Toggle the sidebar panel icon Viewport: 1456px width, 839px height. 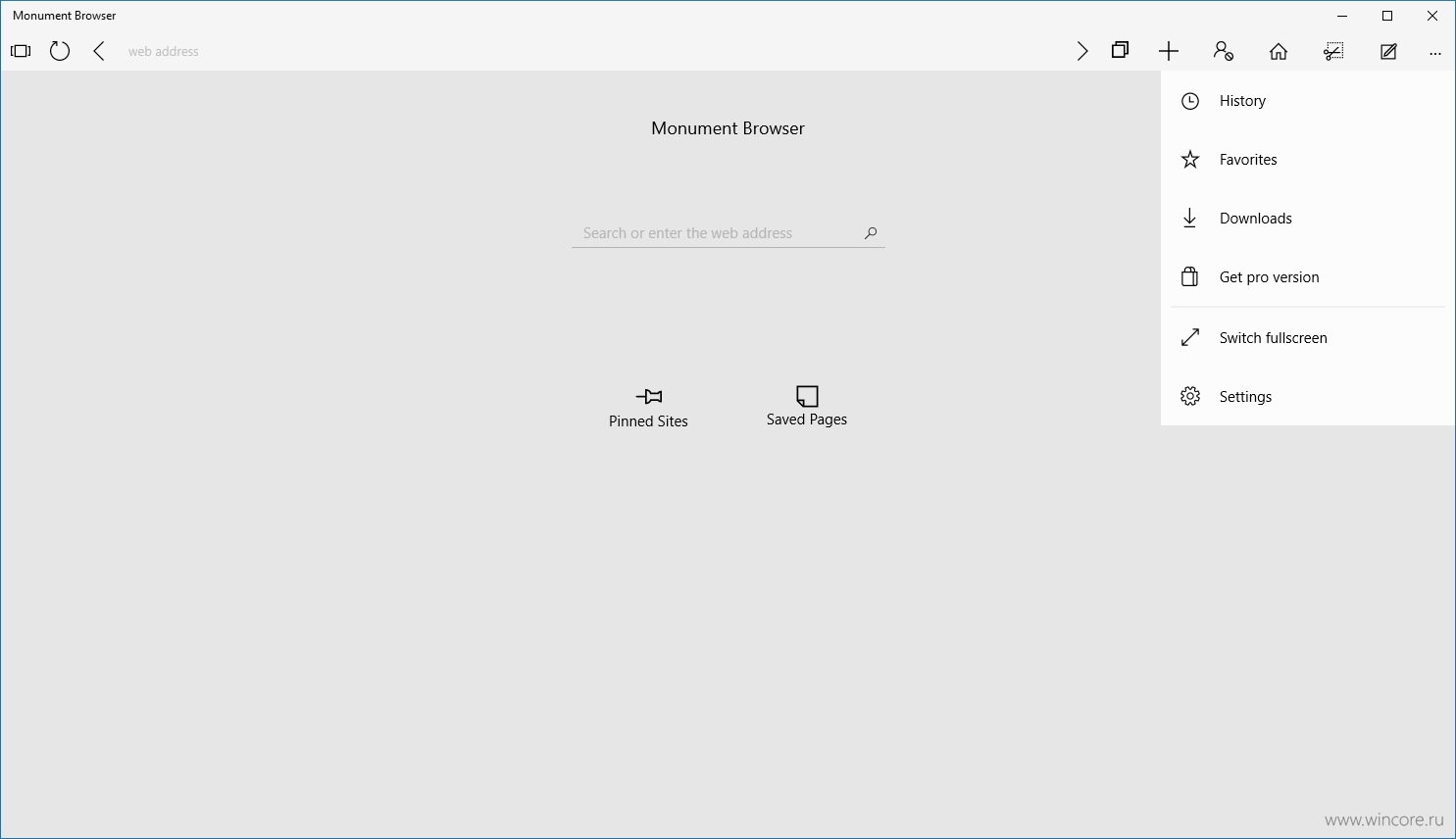(x=21, y=51)
